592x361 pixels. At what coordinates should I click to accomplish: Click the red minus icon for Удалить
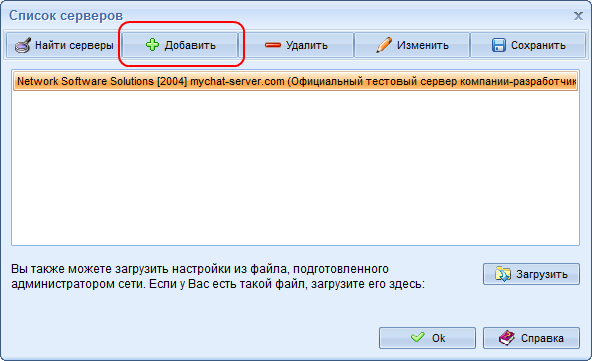[273, 45]
